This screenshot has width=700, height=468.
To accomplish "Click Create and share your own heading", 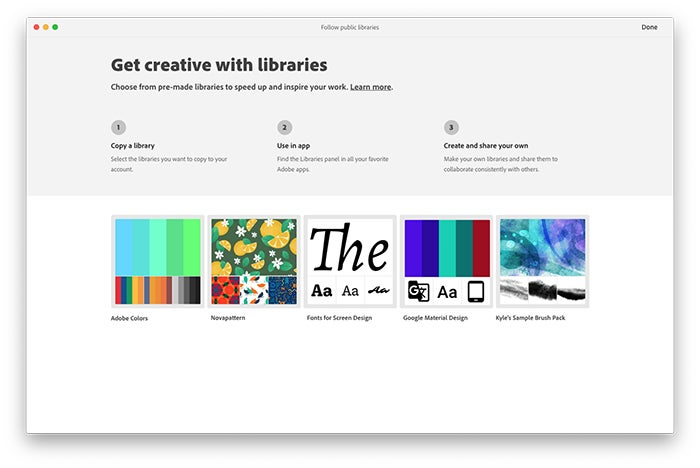I will (486, 146).
